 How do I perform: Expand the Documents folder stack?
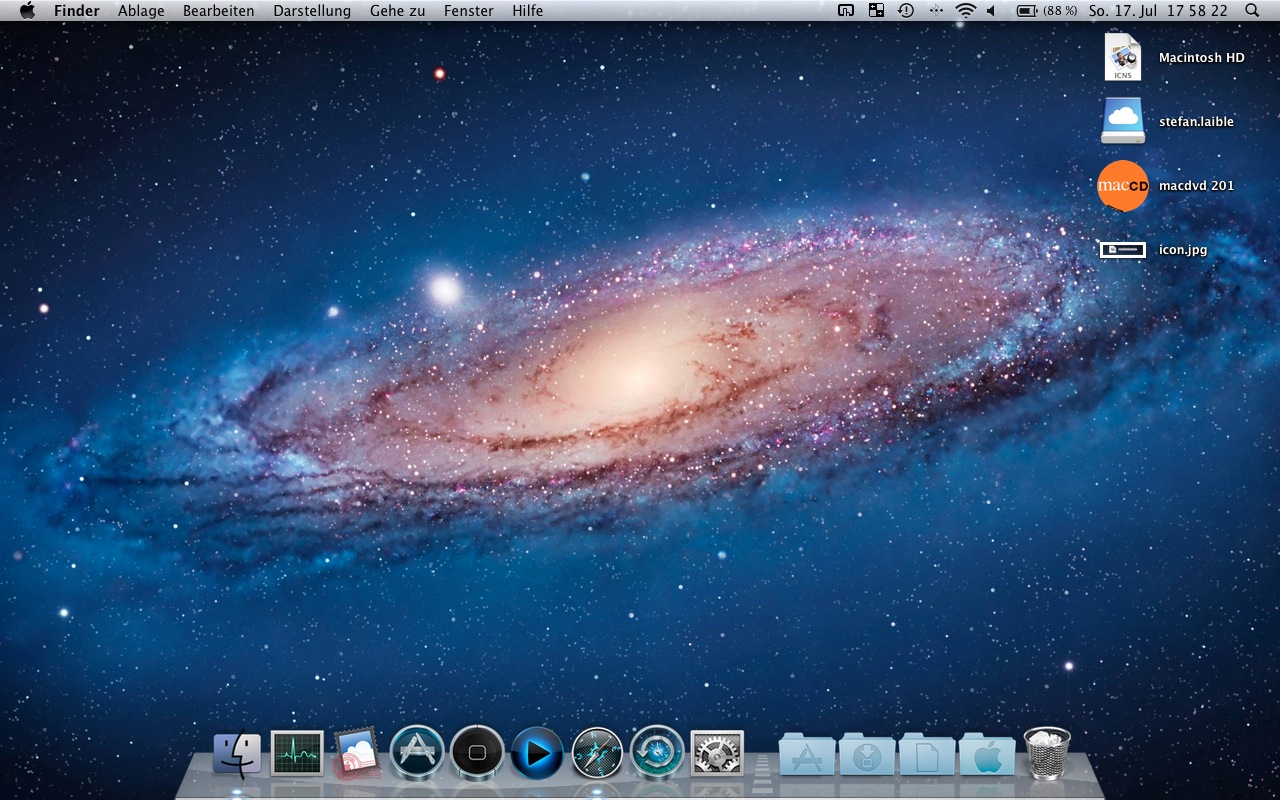point(927,754)
